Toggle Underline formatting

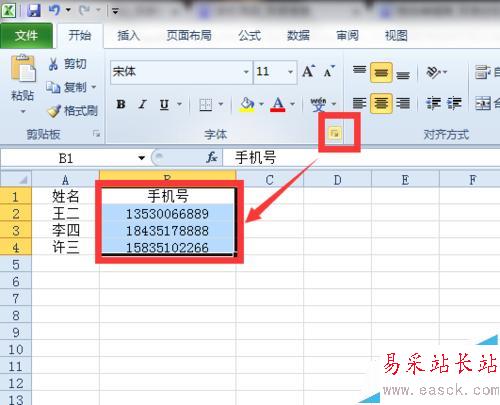pos(164,105)
